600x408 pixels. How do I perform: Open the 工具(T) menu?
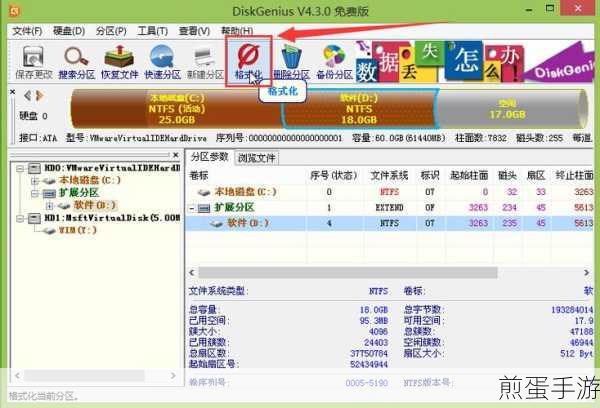(x=153, y=31)
